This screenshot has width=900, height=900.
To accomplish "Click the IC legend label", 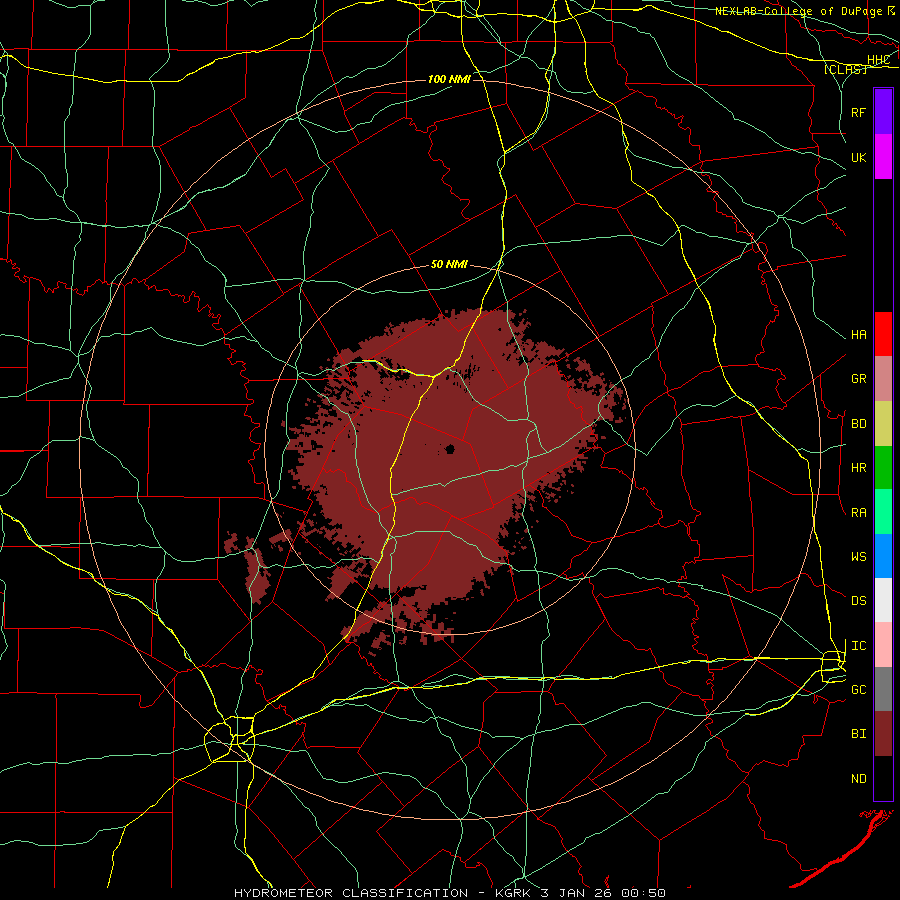I will click(859, 646).
